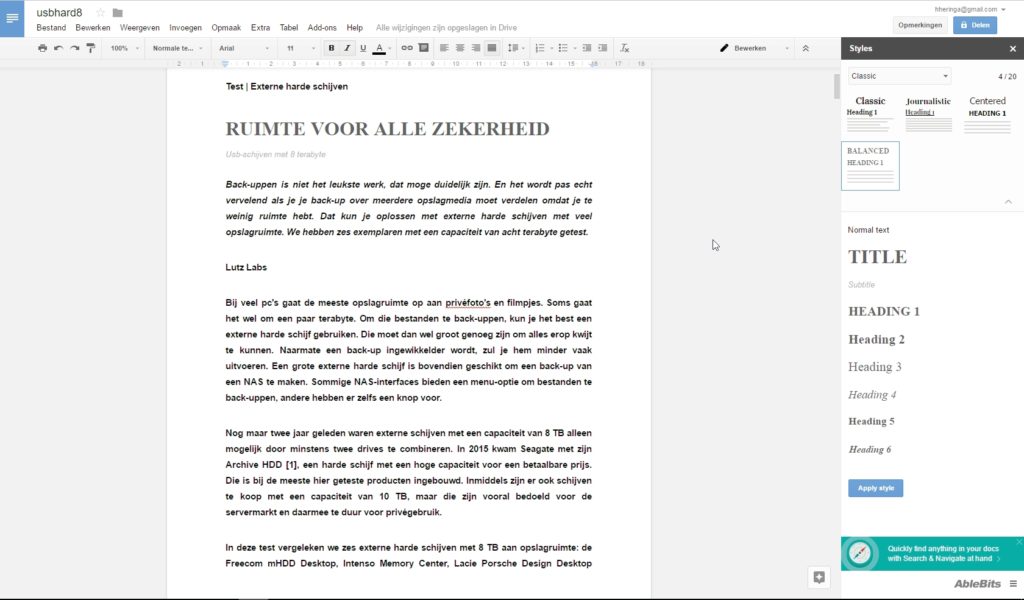Clear formatting with the Tx icon
The image size is (1024, 600).
click(x=625, y=47)
